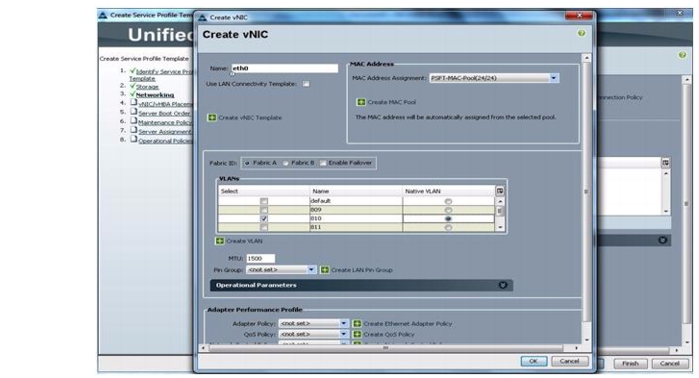The width and height of the screenshot is (699, 378).
Task: Expand collapsed section in background wizard
Action: pos(662,240)
